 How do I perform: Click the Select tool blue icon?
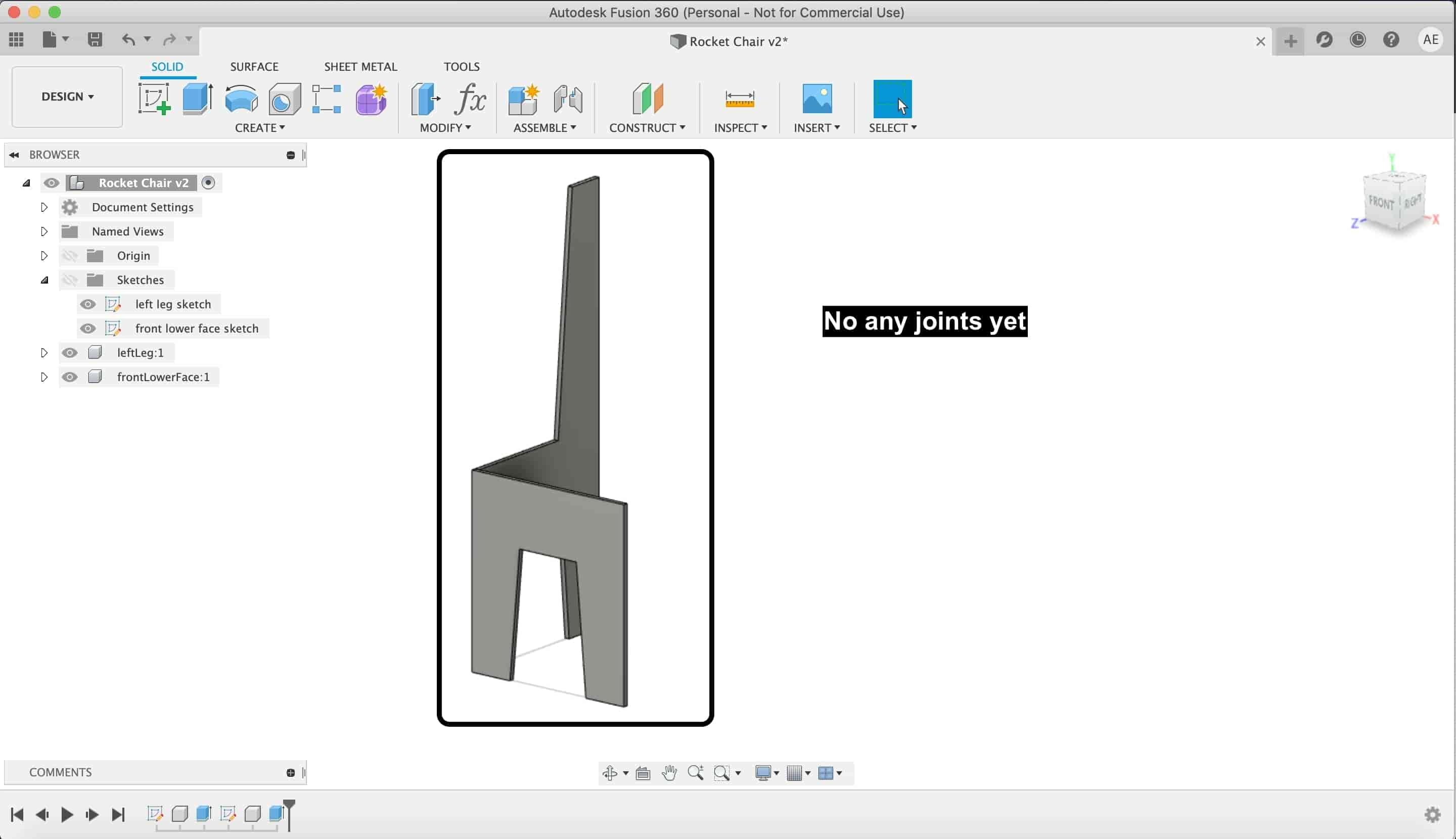pyautogui.click(x=892, y=99)
